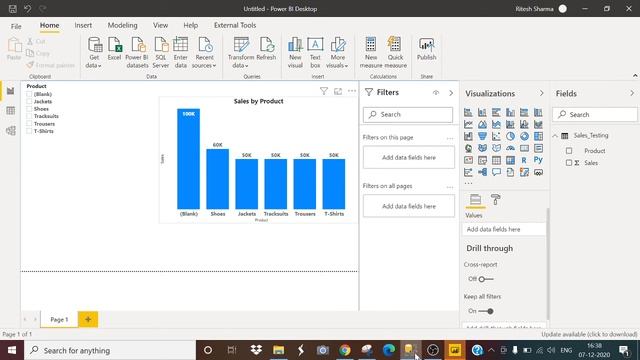The height and width of the screenshot is (360, 640).
Task: Collapse the Fields pane chevron
Action: (x=632, y=93)
